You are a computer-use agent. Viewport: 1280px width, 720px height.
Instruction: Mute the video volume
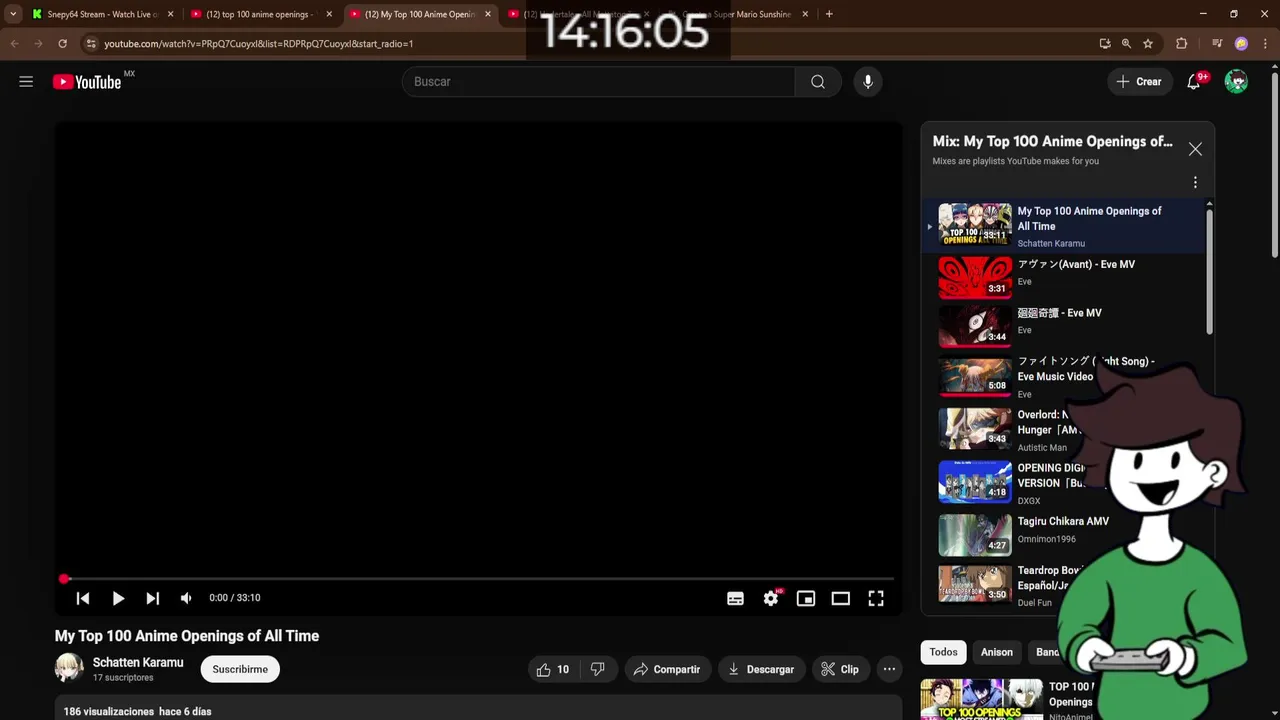point(186,598)
